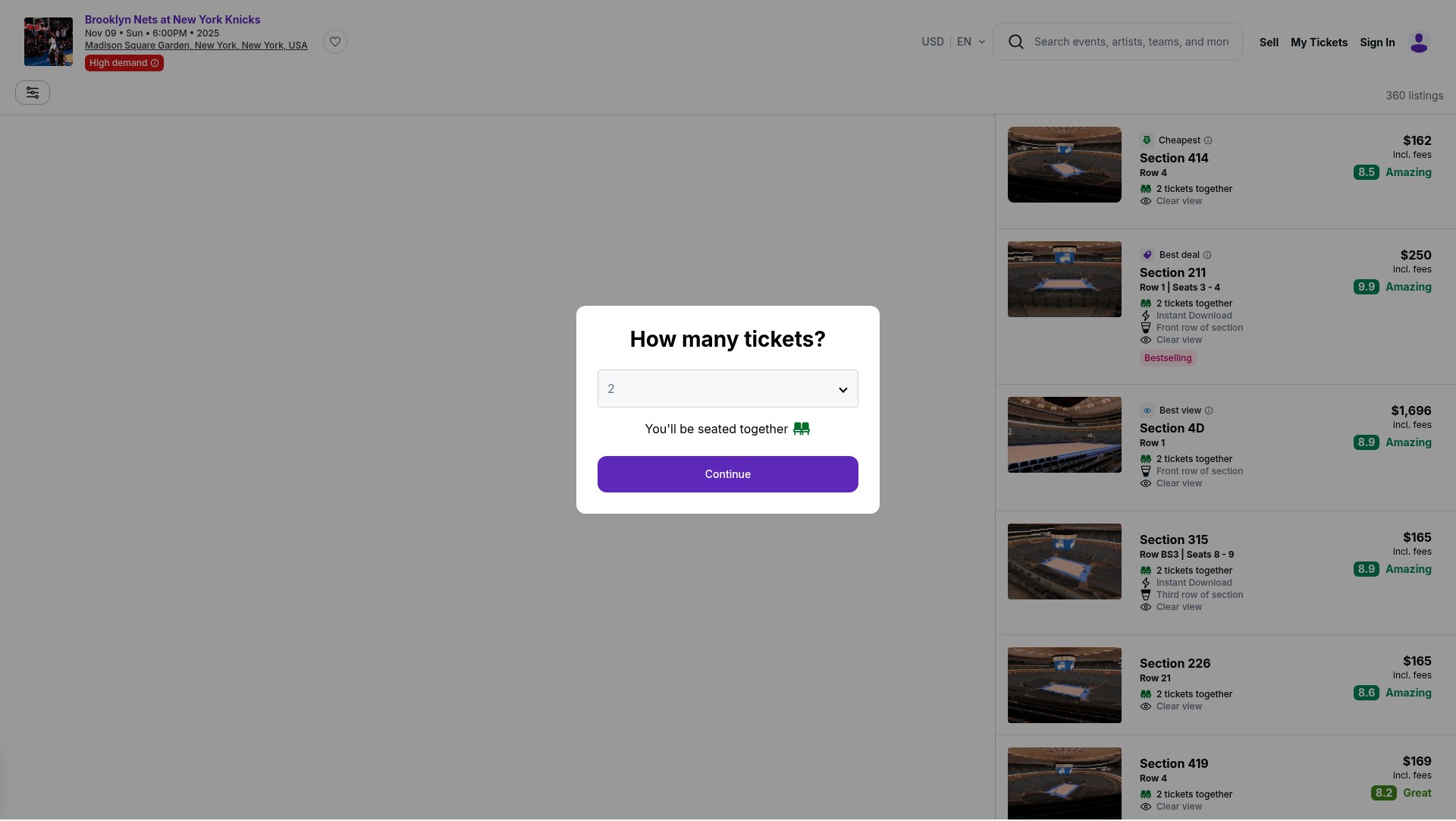Viewport: 1456px width, 821px height.
Task: Click the High demand info badge
Action: 124,63
